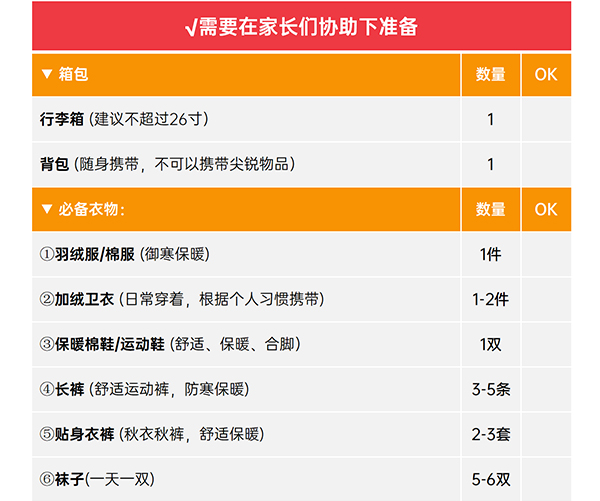Viewport: 600px width, 501px height.
Task: Collapse the 必备衣物 section triangle
Action: [x=46, y=209]
